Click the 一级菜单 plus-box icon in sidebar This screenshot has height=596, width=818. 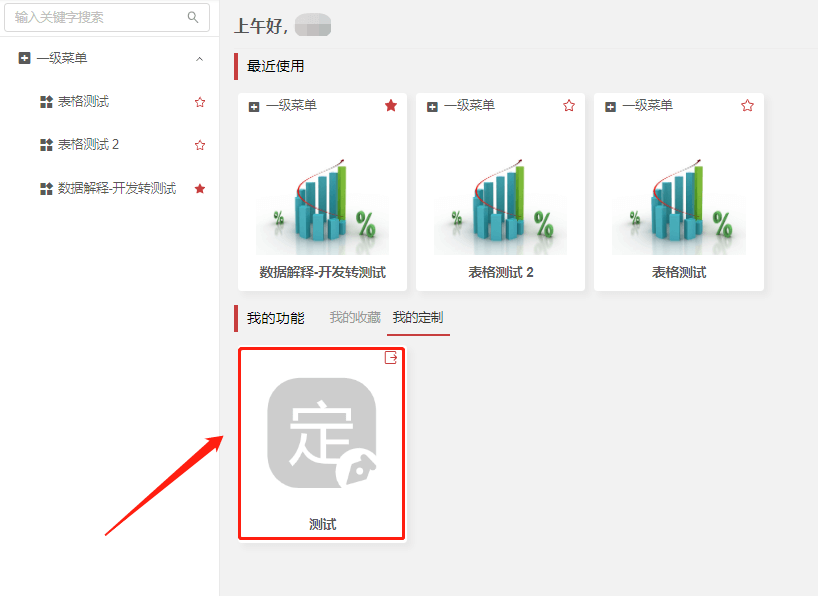pyautogui.click(x=24, y=59)
